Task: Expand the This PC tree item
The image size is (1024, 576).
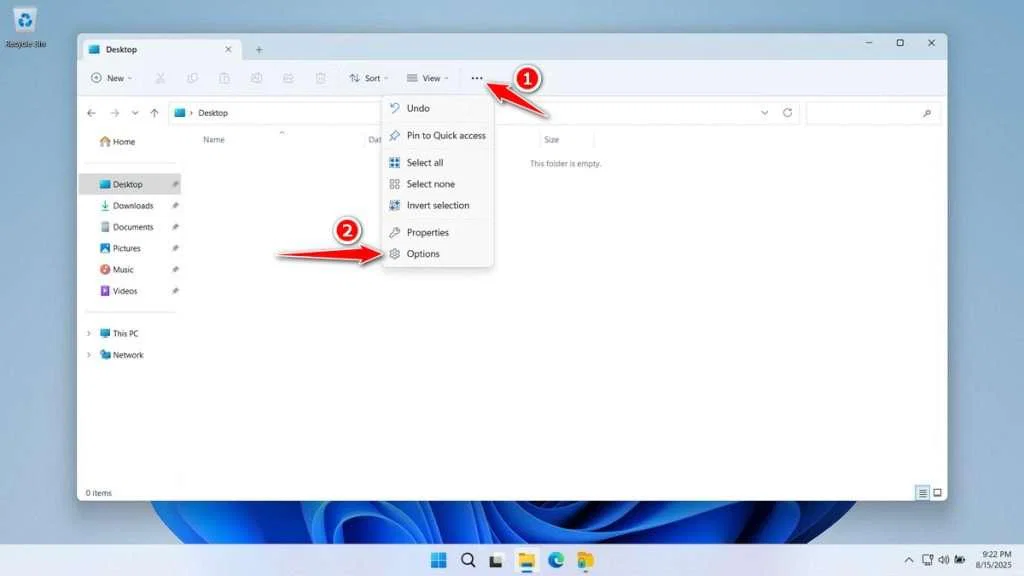Action: pyautogui.click(x=88, y=333)
